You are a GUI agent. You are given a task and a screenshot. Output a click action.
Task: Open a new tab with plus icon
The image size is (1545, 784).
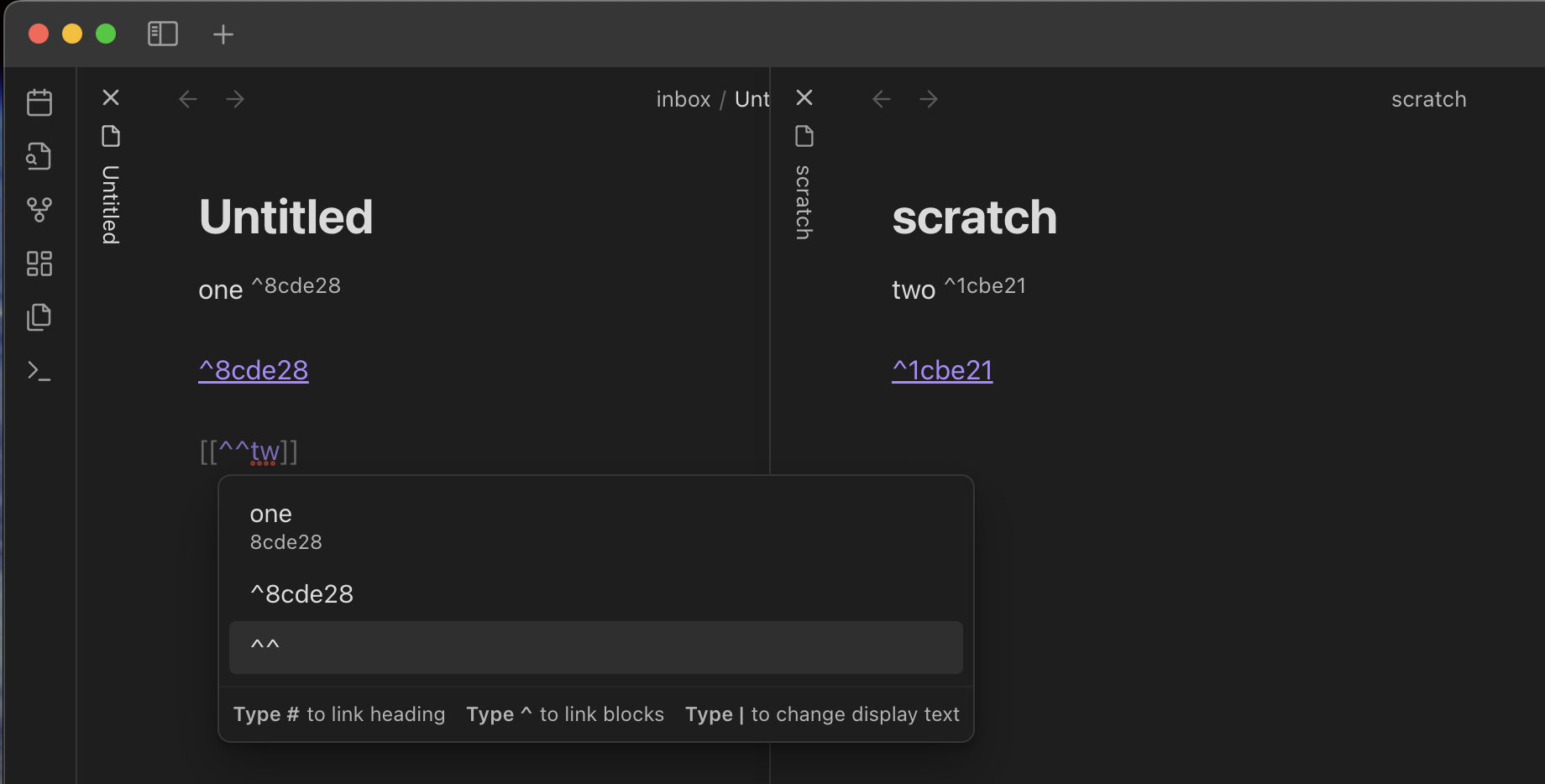coord(223,34)
